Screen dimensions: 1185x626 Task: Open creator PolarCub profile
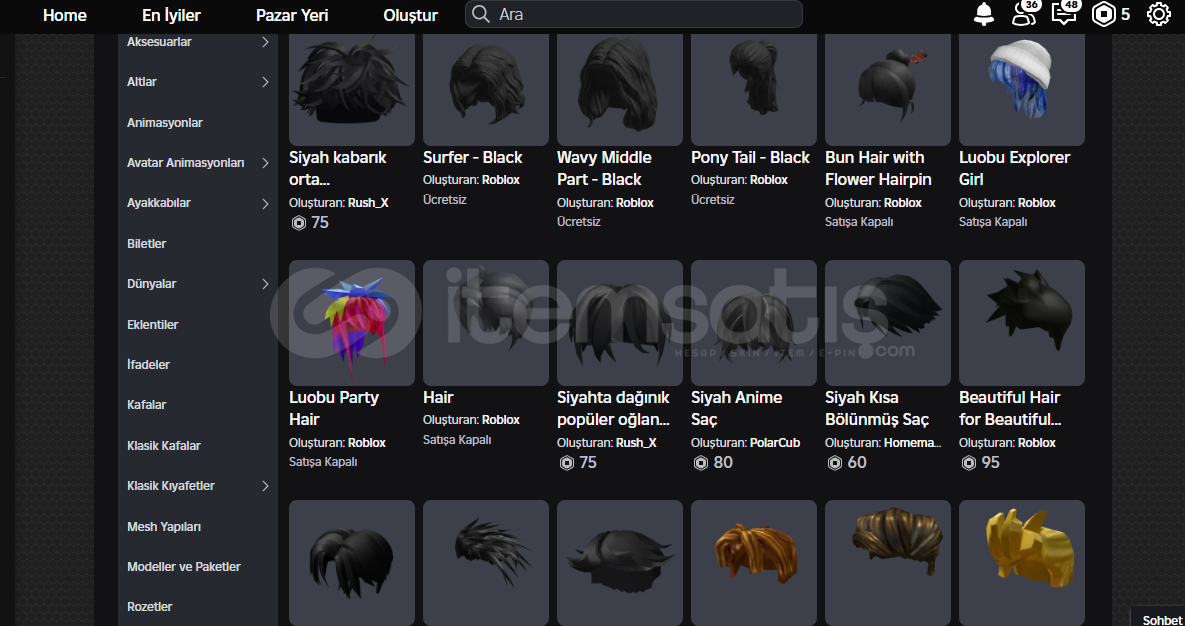coord(775,442)
